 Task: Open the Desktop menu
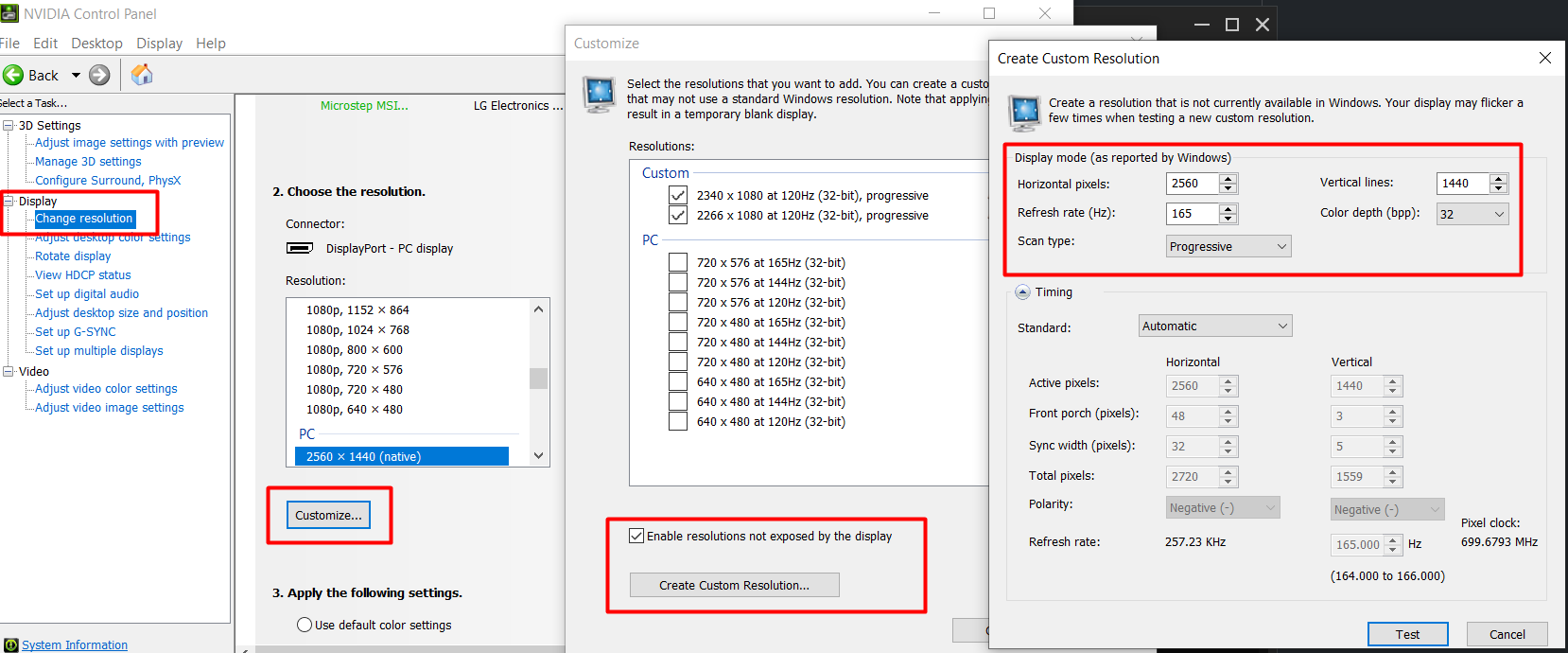pyautogui.click(x=96, y=44)
